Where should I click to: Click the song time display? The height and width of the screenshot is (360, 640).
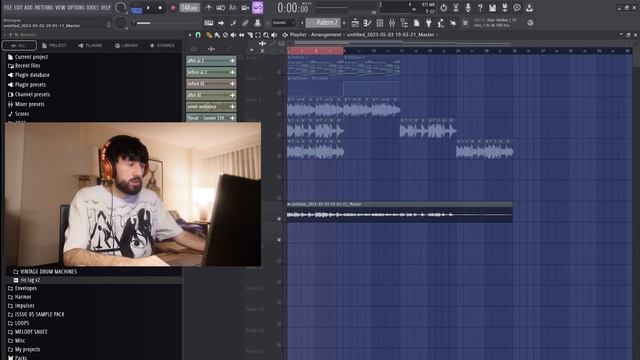click(x=293, y=8)
